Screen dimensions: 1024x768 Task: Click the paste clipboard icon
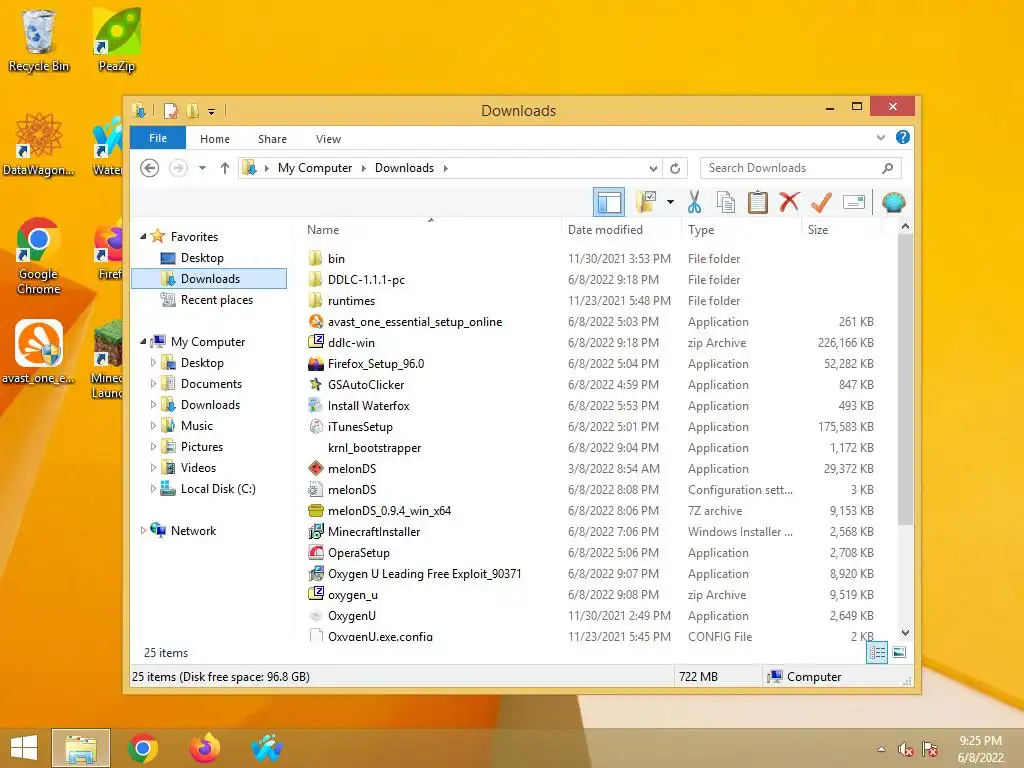[758, 202]
